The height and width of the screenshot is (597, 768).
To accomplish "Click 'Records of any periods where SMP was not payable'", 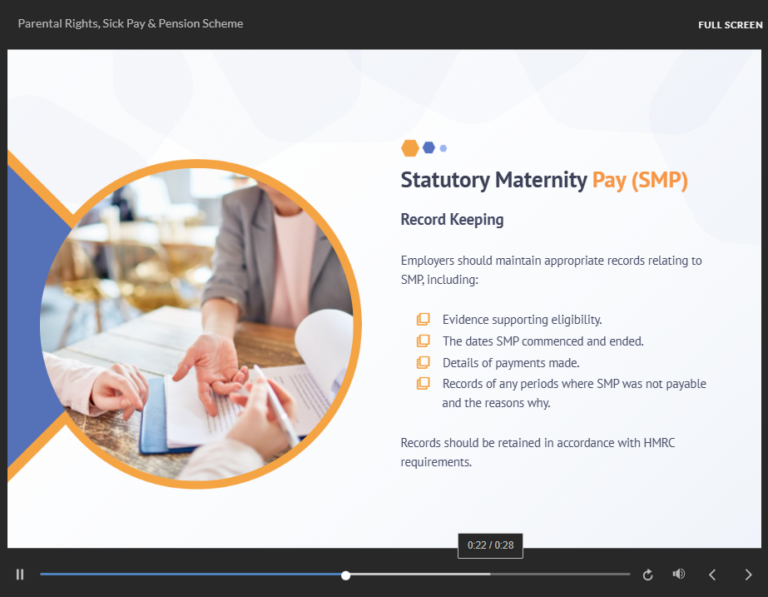I will coord(574,384).
